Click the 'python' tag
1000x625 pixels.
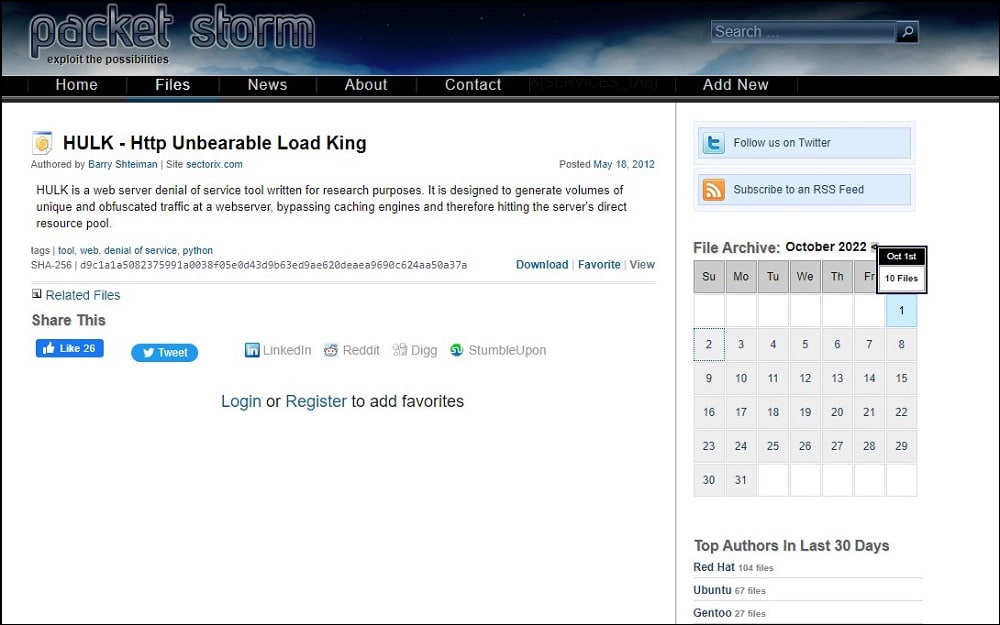pos(198,251)
